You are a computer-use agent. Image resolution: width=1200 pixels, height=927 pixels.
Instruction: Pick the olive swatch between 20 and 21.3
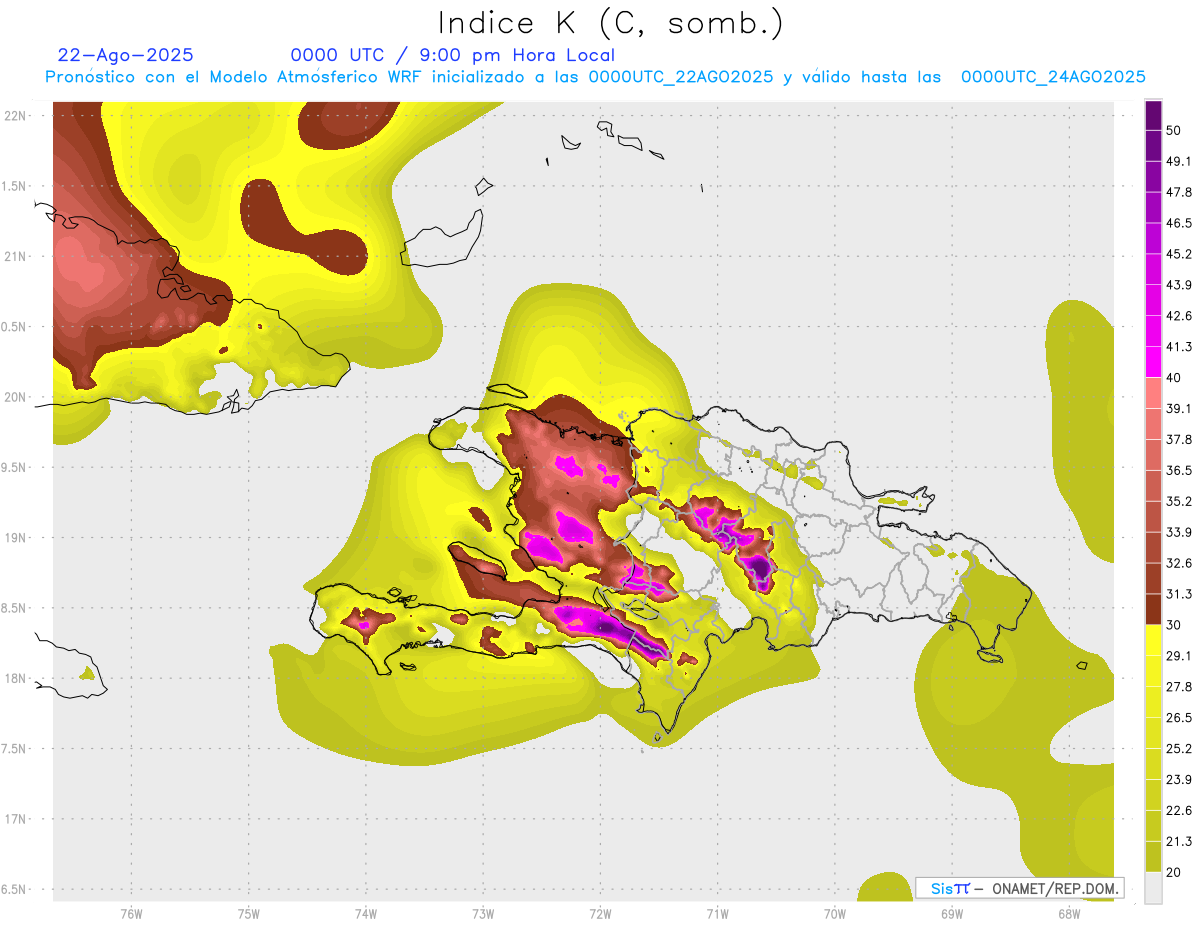click(1153, 857)
